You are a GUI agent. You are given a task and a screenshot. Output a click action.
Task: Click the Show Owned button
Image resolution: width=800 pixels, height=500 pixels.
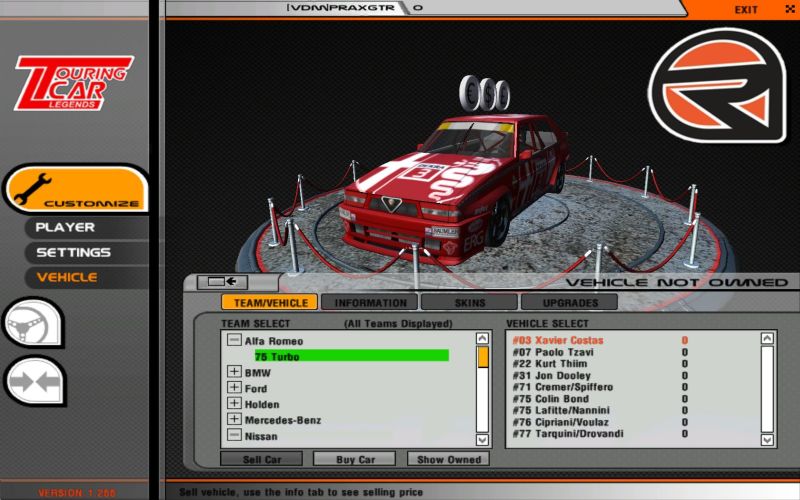448,459
